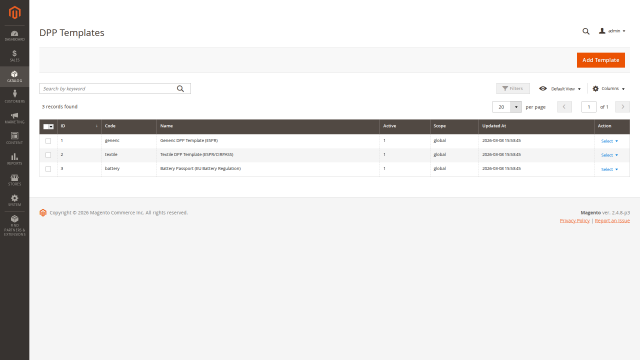
Task: Sort by the Updated At column header
Action: (x=536, y=126)
